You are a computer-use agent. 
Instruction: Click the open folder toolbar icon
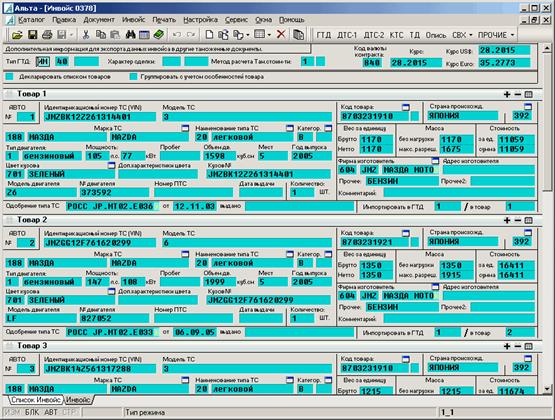(17, 35)
